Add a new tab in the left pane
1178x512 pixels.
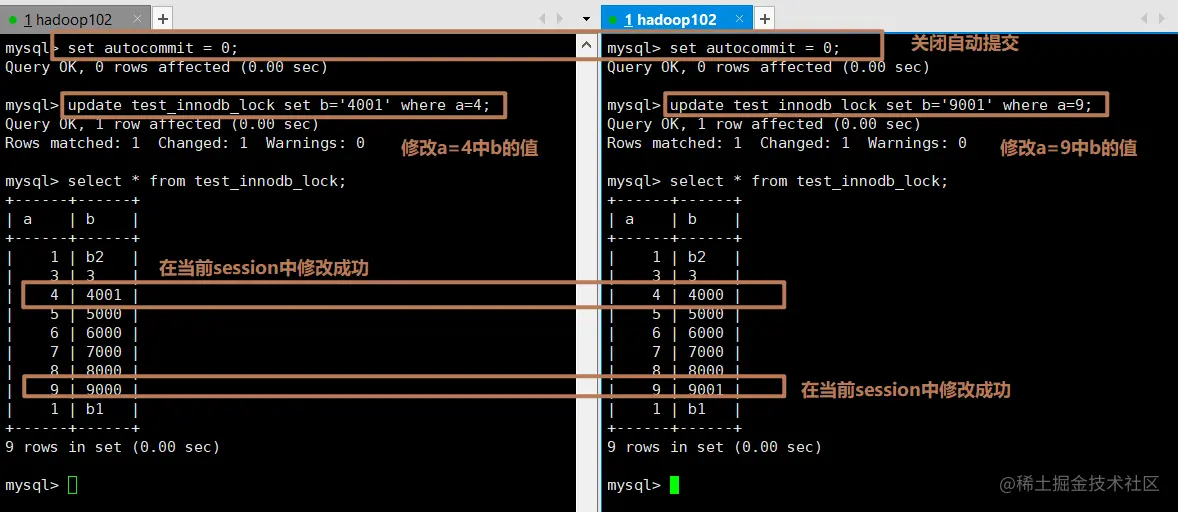[162, 18]
